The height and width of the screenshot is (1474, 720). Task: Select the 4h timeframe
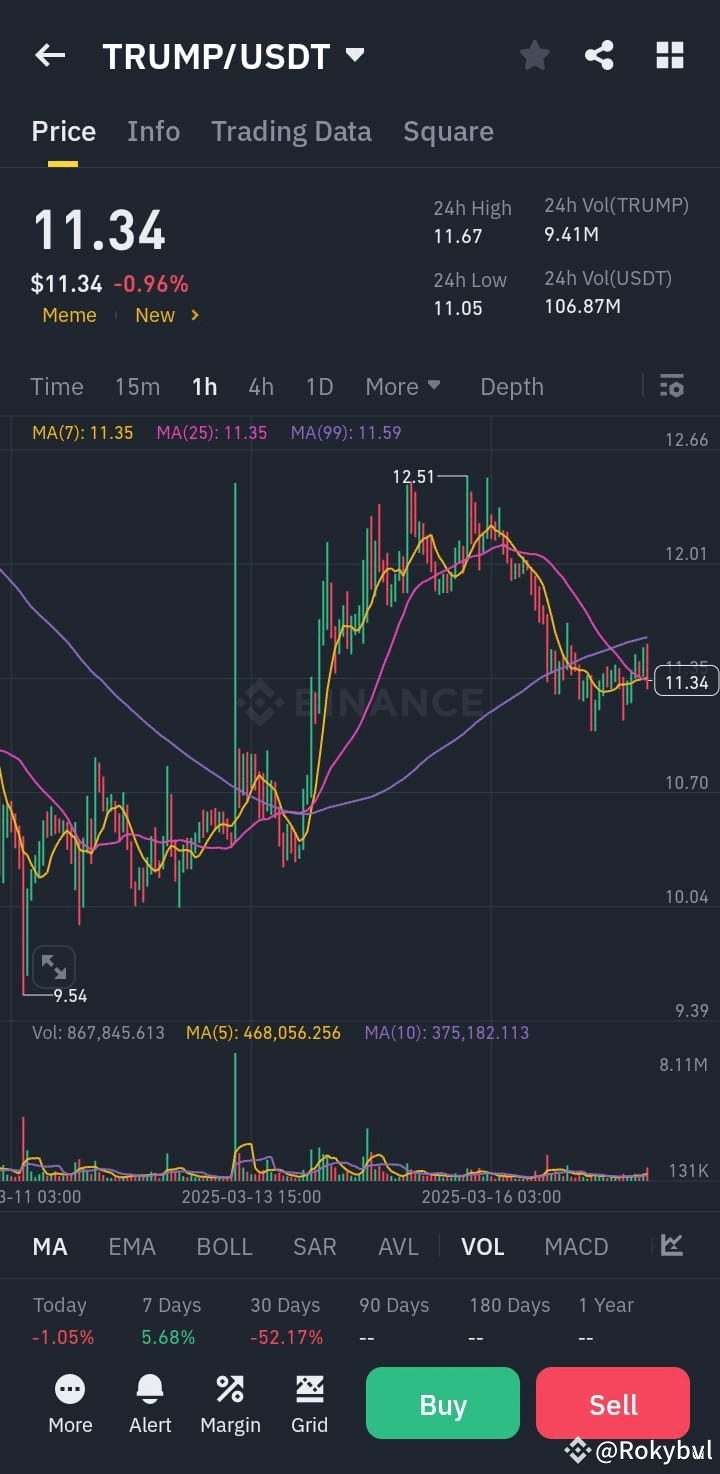(261, 386)
